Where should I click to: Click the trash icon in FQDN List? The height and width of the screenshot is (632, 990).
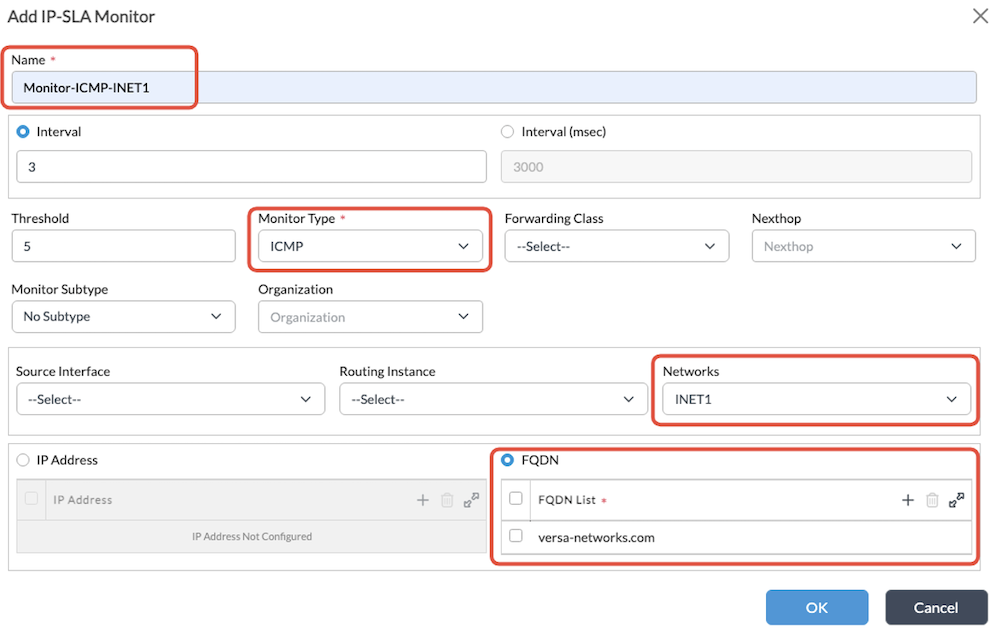932,500
